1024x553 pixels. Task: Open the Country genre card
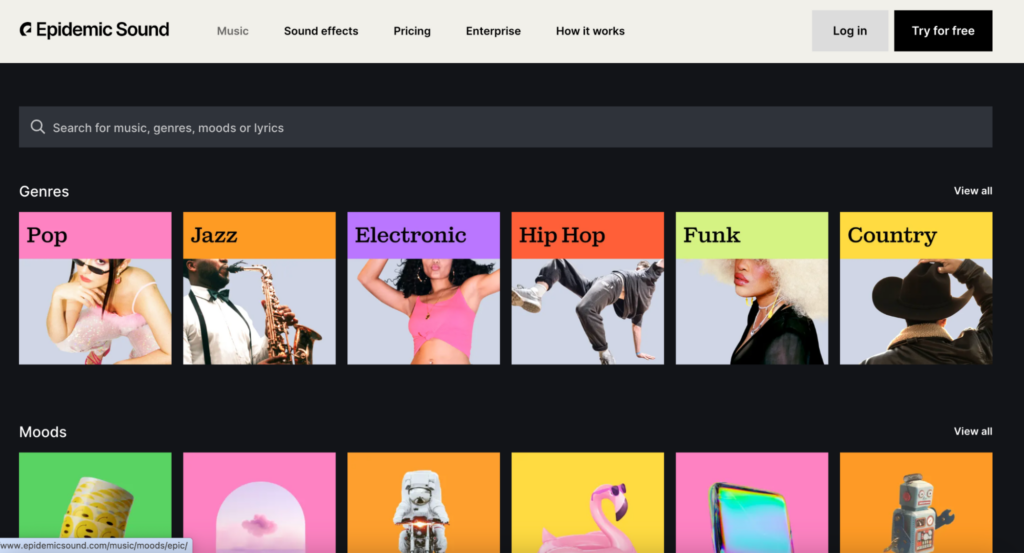[x=916, y=288]
